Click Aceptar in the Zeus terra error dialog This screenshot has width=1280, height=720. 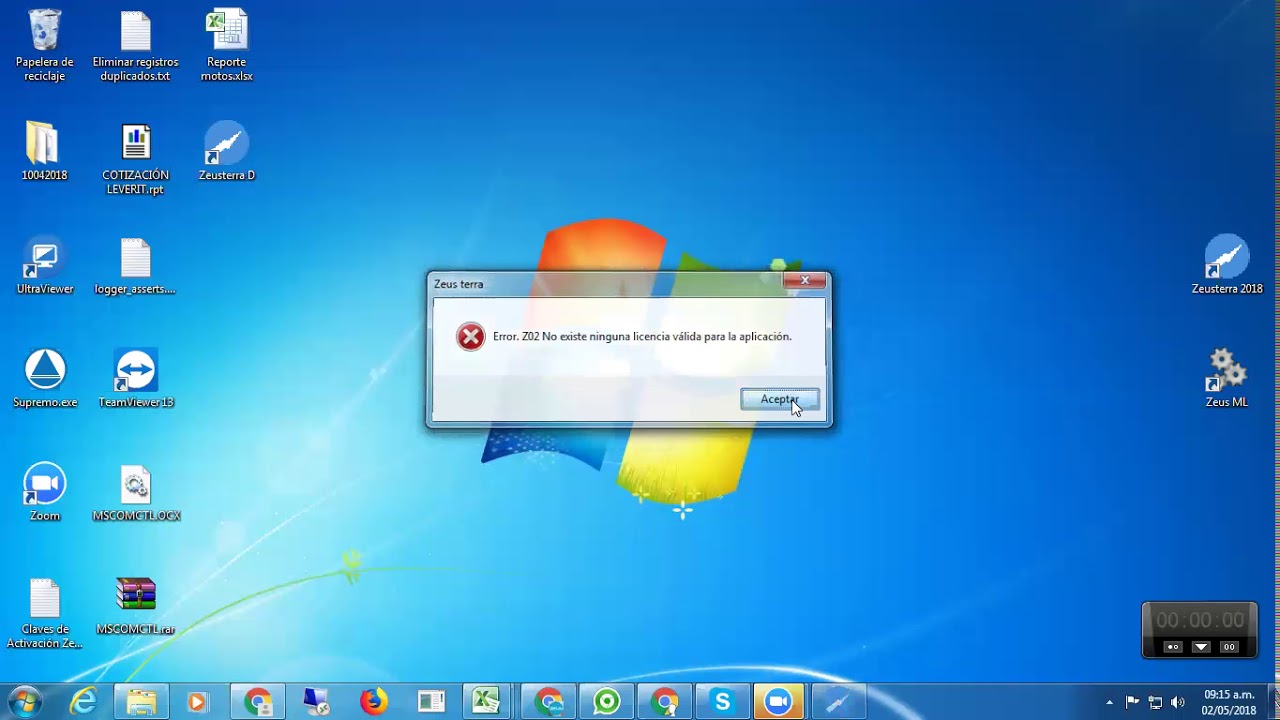point(780,399)
